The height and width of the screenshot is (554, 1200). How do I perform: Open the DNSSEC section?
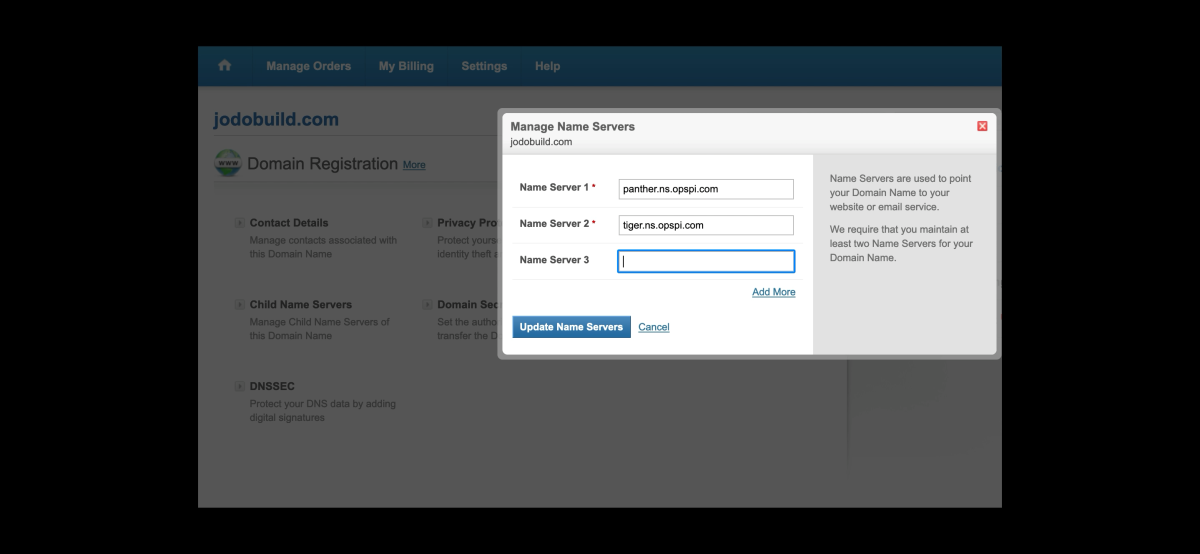pyautogui.click(x=272, y=387)
